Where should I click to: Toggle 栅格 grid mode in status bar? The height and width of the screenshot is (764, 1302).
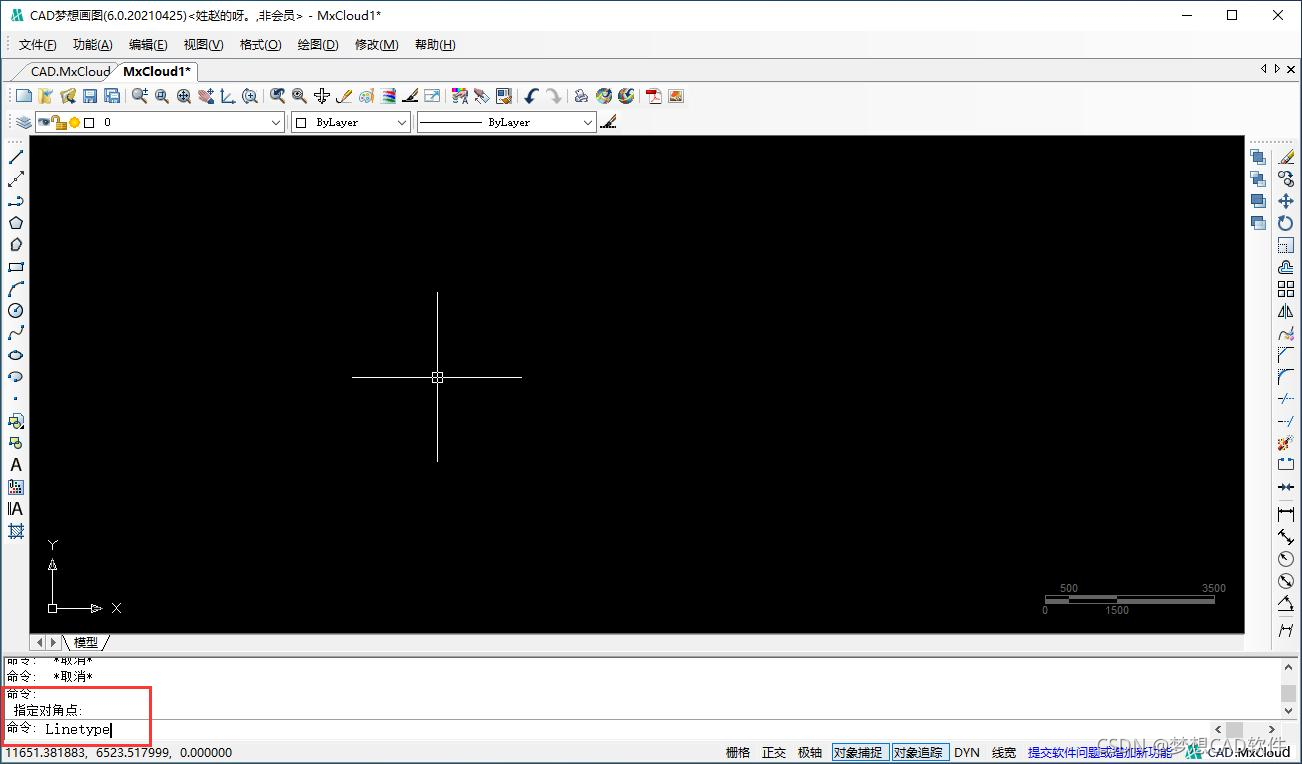point(738,752)
